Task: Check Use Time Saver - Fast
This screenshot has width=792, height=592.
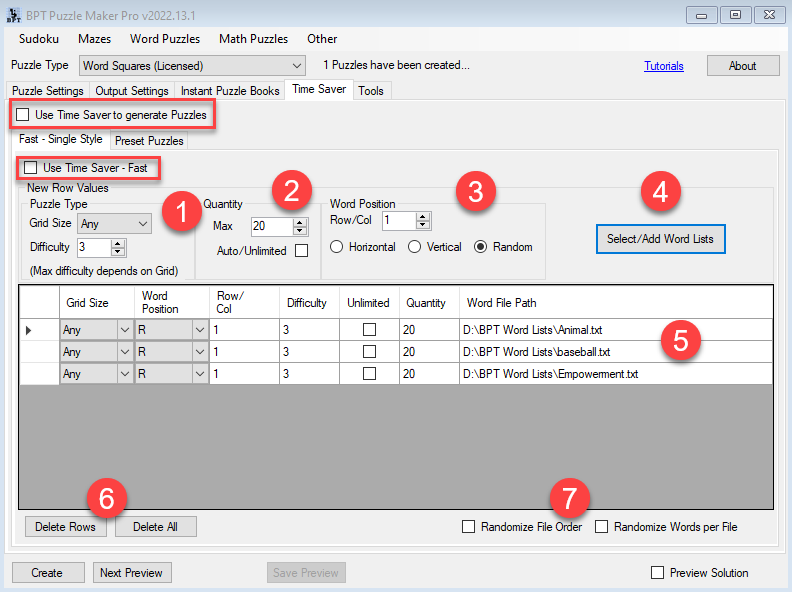Action: [x=30, y=167]
